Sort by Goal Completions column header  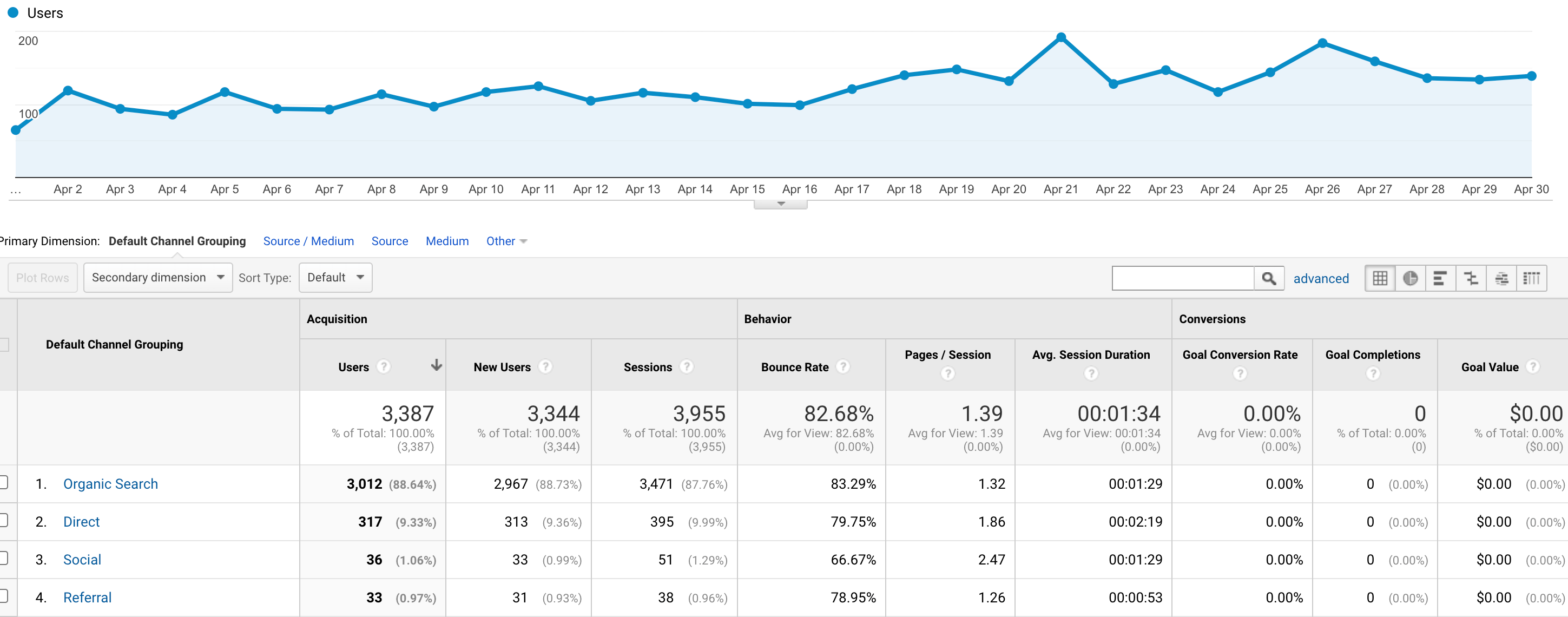tap(1373, 355)
